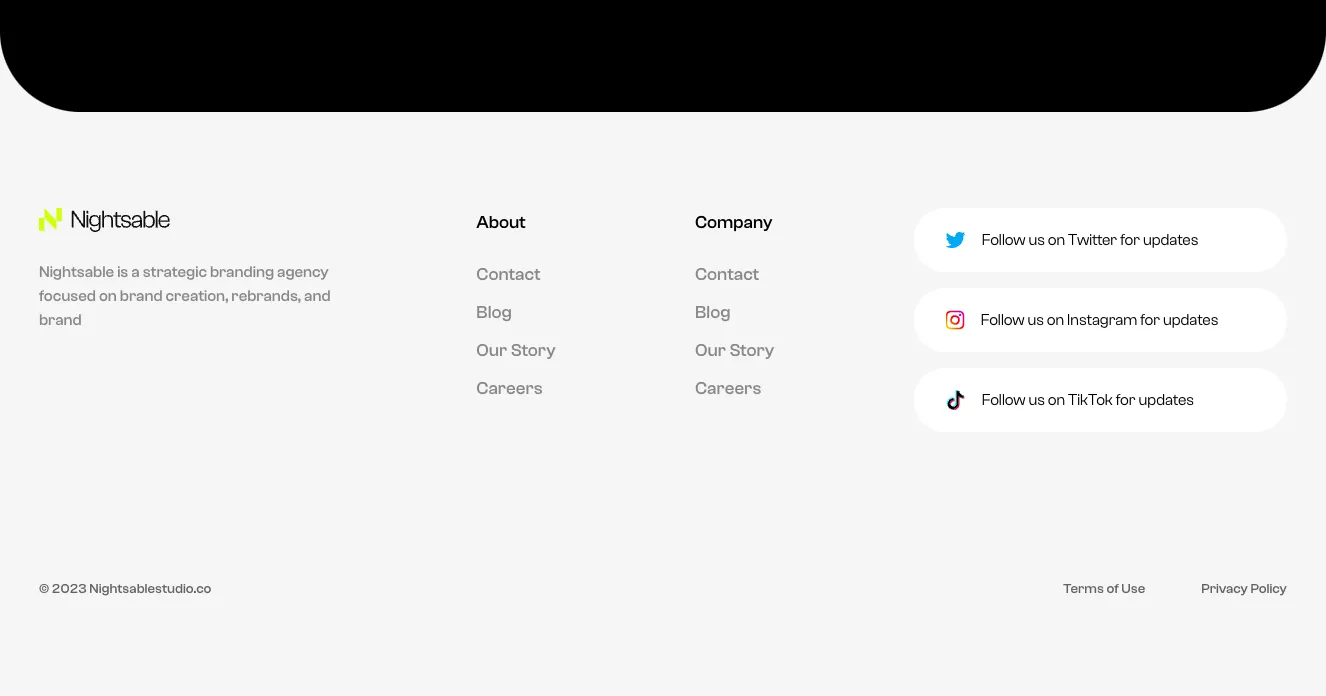Click the TikTok note icon
Screen dimensions: 1326x696
tap(955, 400)
